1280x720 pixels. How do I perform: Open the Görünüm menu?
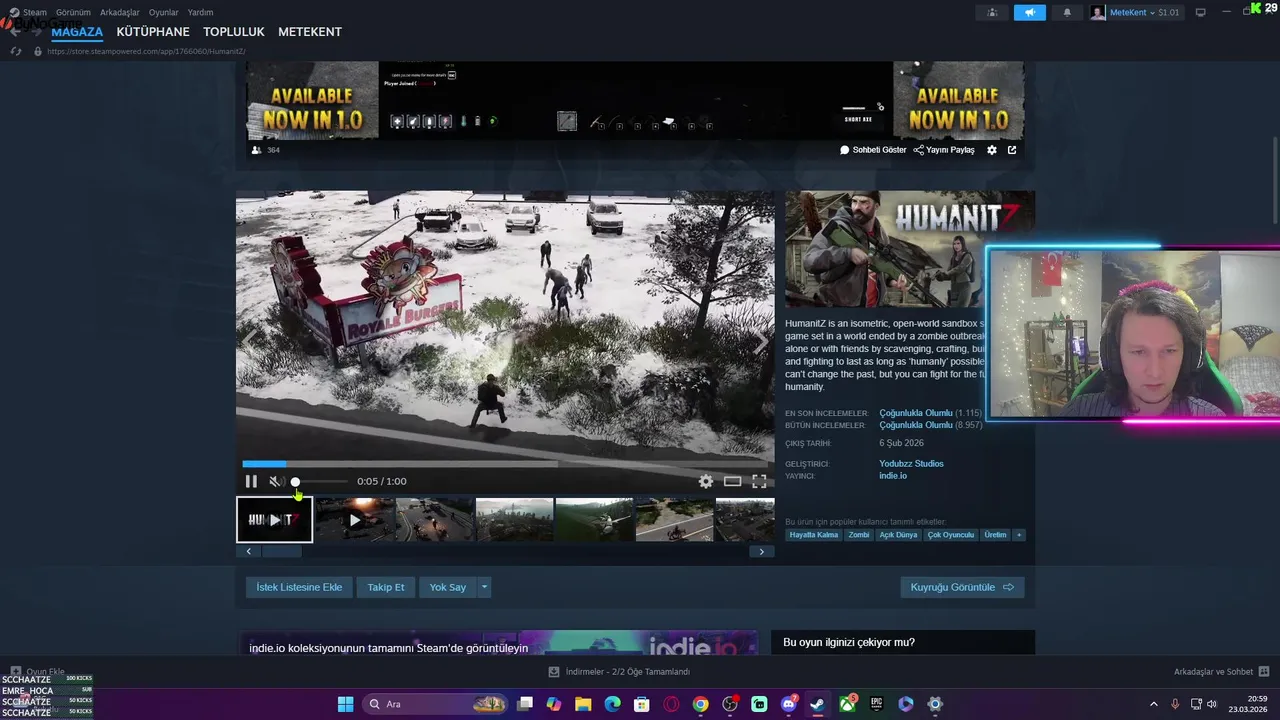coord(73,12)
